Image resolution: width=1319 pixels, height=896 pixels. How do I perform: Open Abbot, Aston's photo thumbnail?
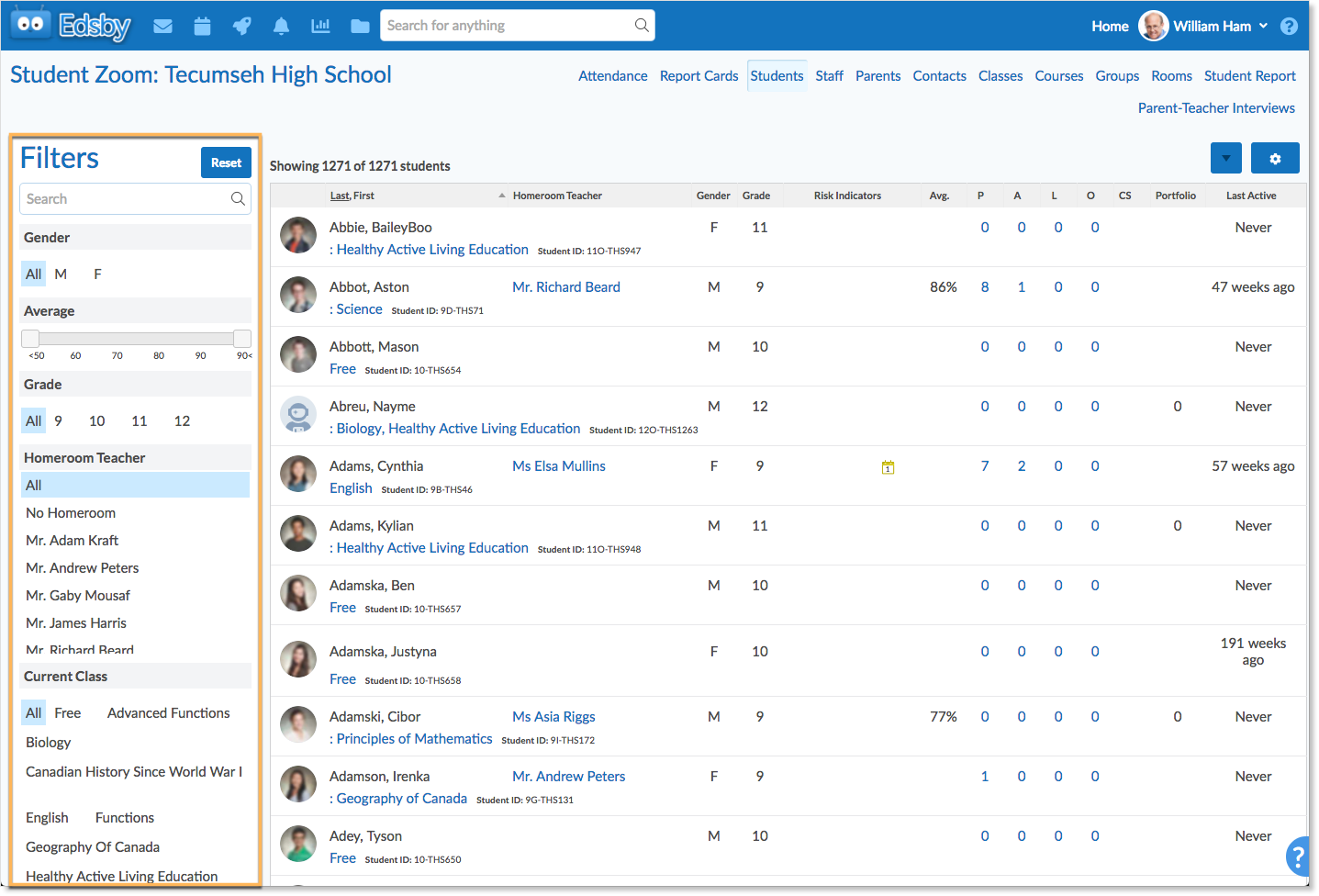pyautogui.click(x=298, y=295)
